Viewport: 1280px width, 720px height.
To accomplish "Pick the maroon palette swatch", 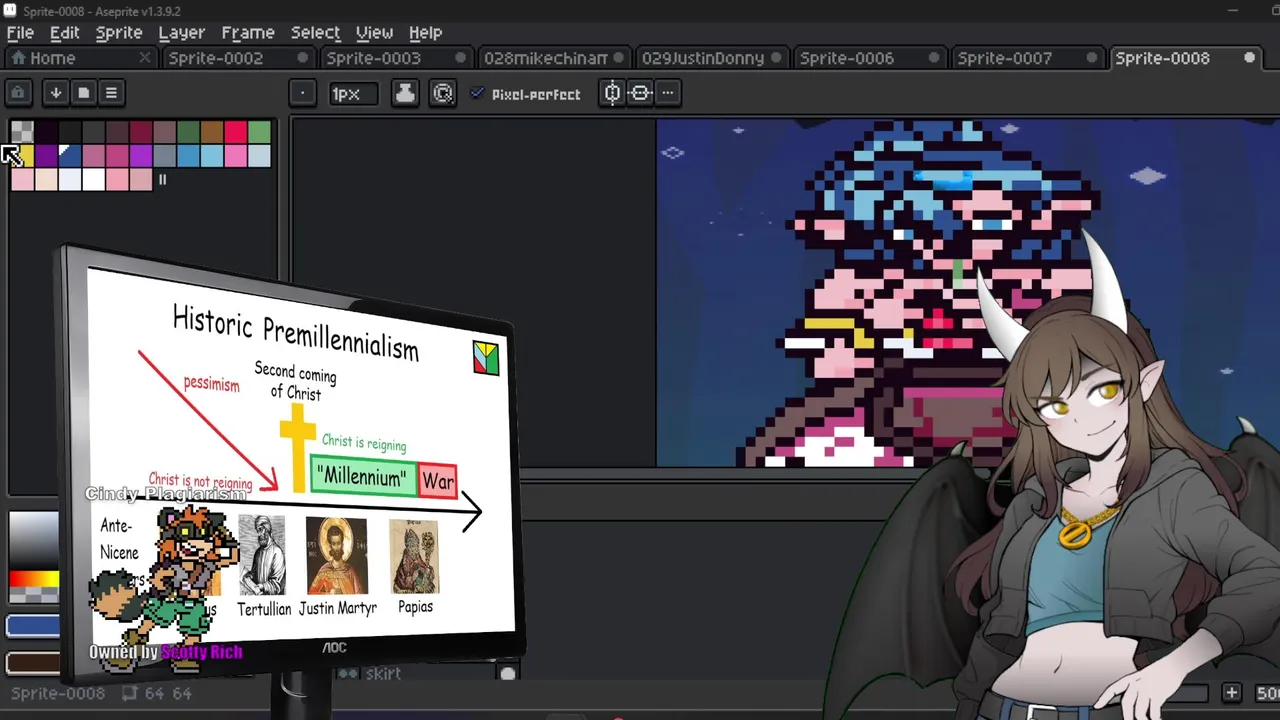I will [x=141, y=132].
